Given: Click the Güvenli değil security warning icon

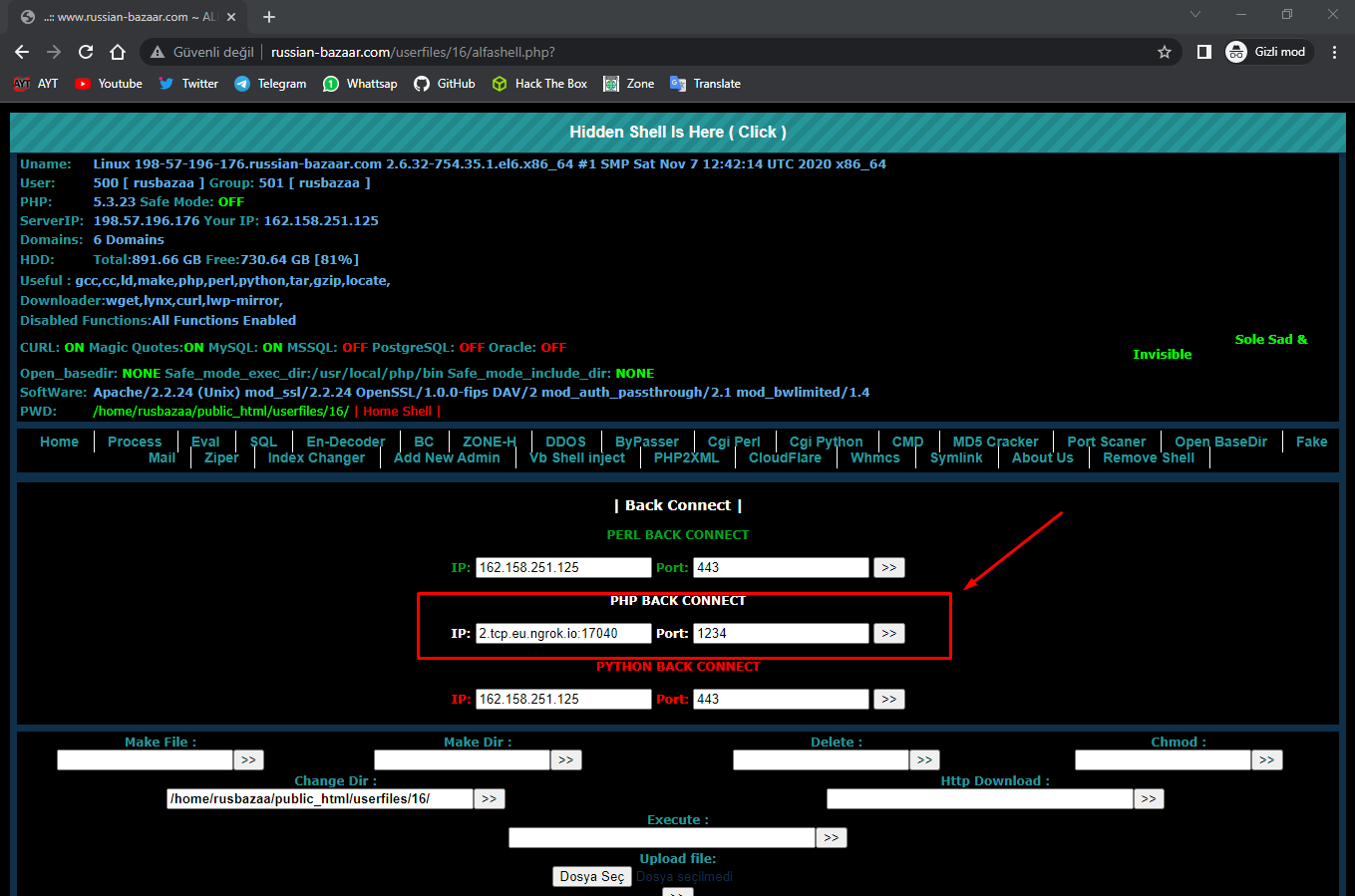Looking at the screenshot, I should (158, 52).
